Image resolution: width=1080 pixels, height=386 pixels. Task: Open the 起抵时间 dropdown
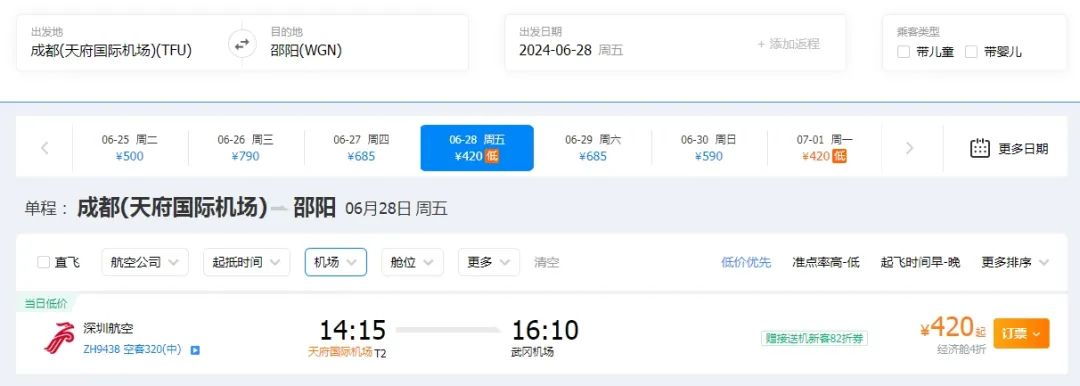[x=247, y=262]
